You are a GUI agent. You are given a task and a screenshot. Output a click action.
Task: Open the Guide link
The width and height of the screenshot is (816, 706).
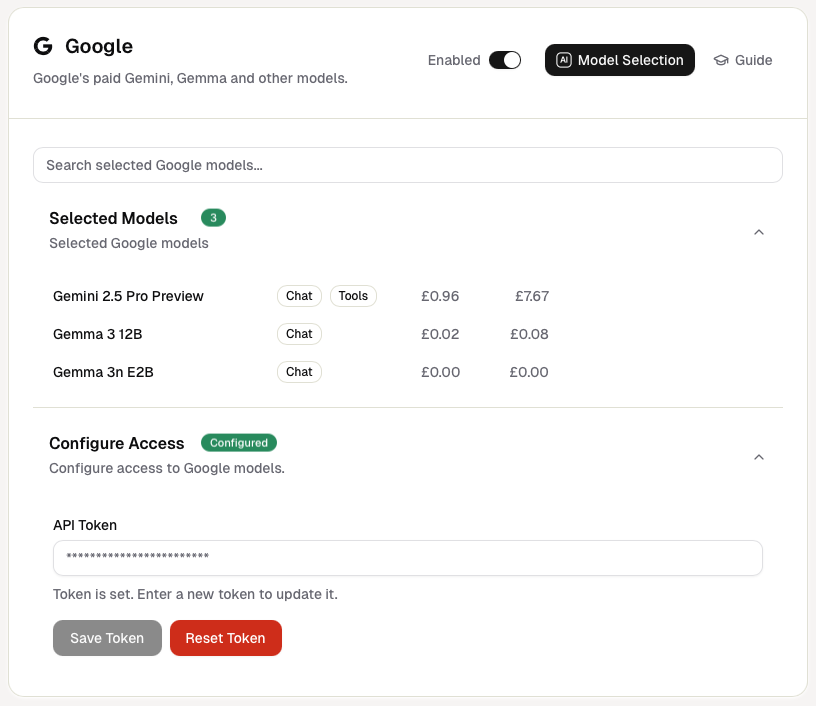(743, 60)
